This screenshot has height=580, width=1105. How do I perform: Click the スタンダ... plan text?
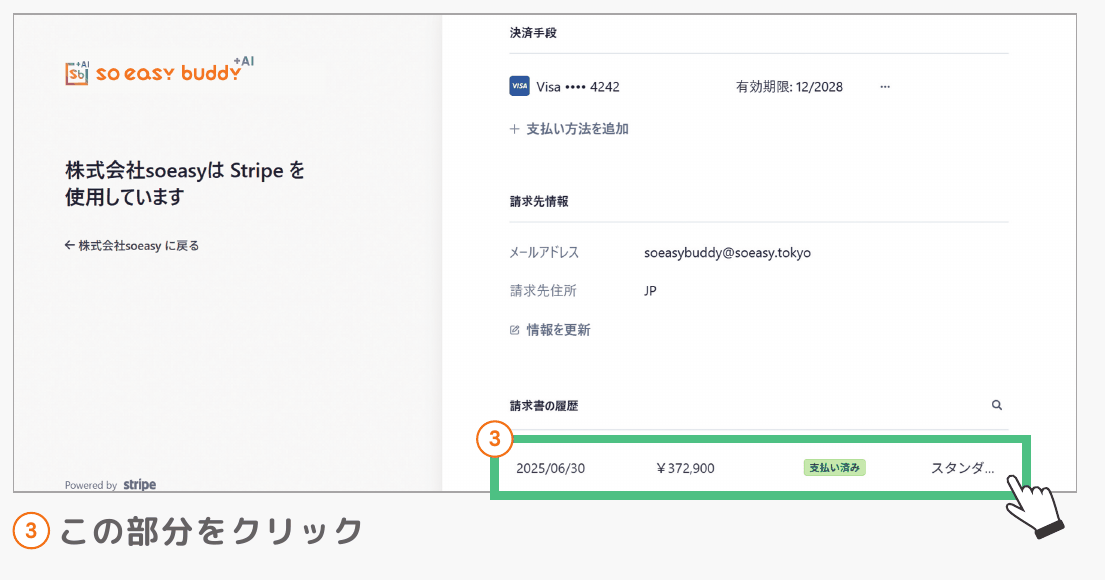tap(963, 469)
